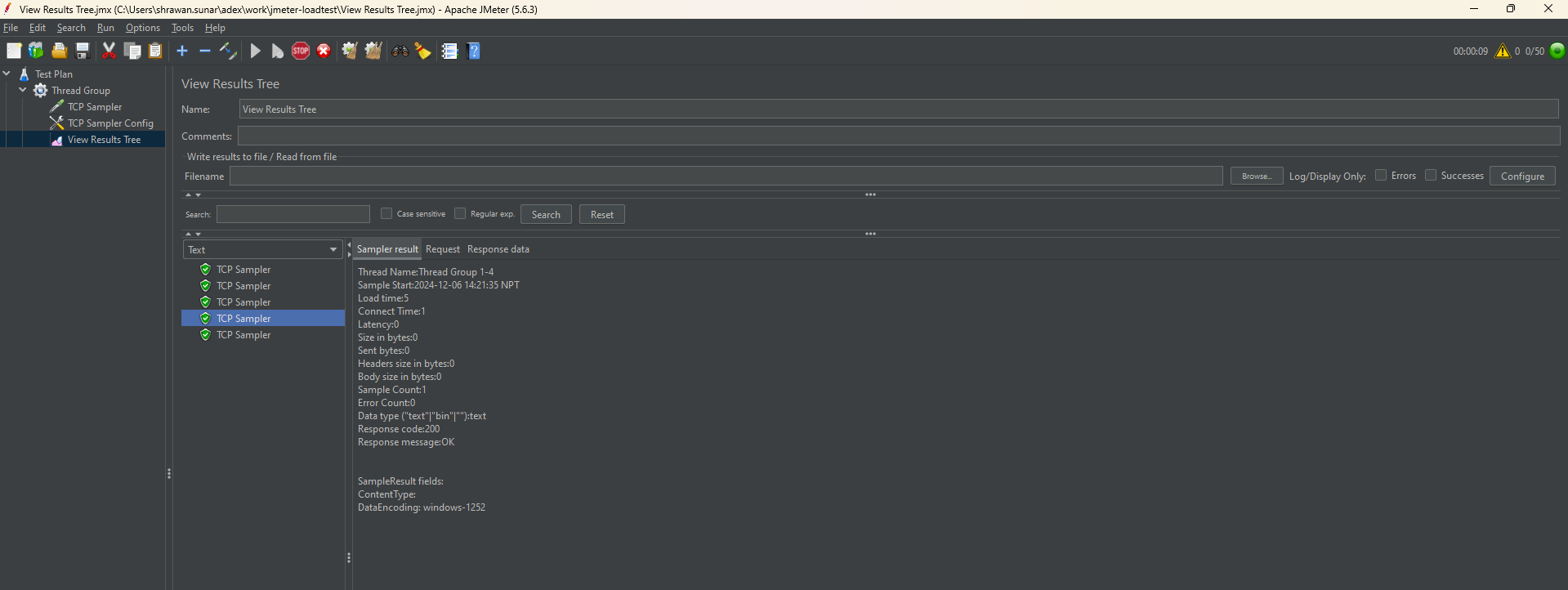The width and height of the screenshot is (1568, 590).
Task: Click the divider handle beside the results list
Action: click(349, 557)
